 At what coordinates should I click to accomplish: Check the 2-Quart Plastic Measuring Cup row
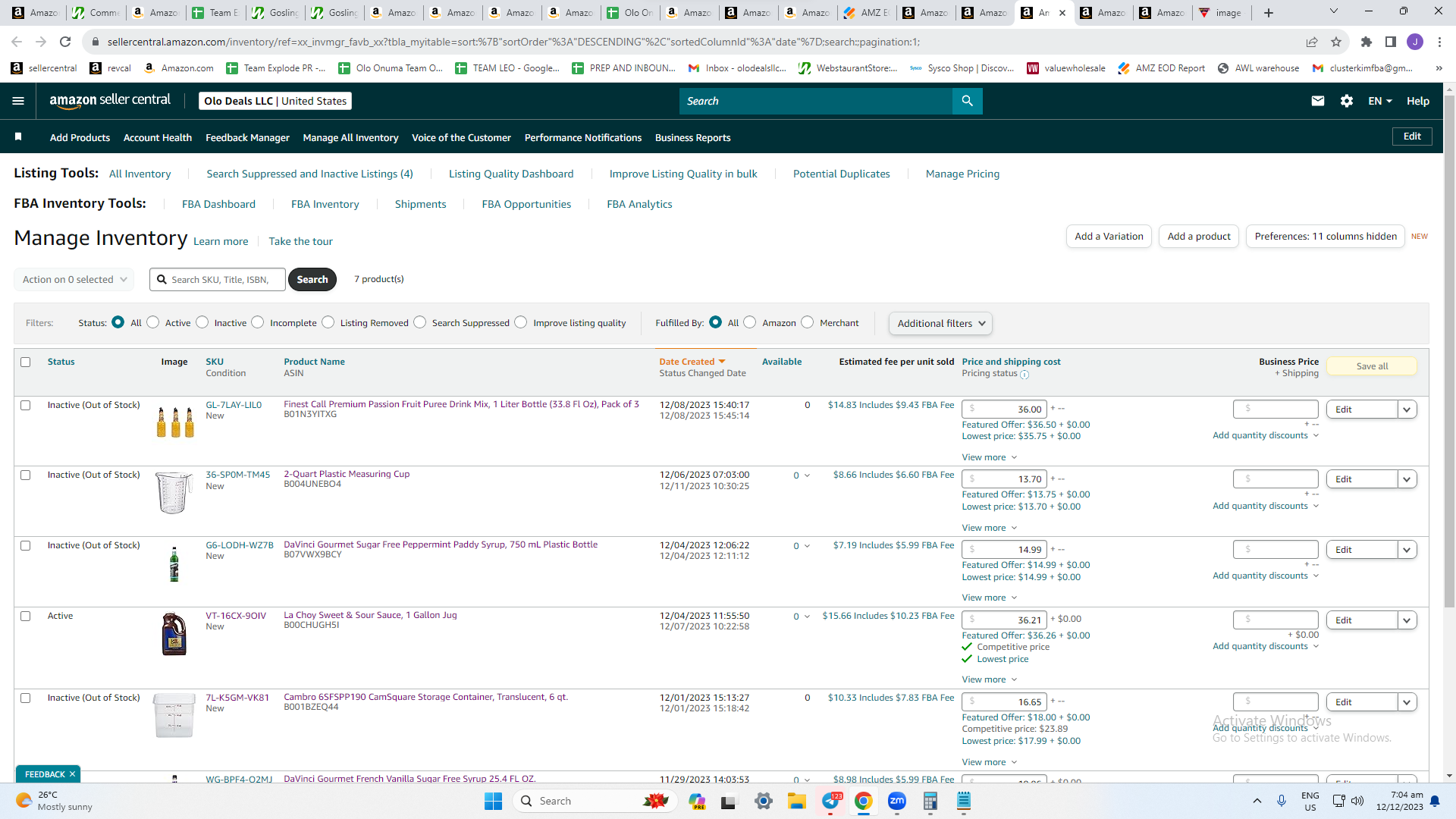tap(26, 475)
